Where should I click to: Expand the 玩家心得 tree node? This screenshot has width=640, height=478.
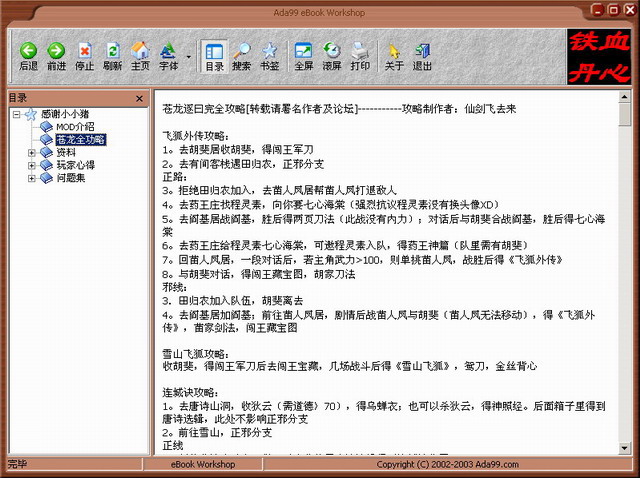[32, 166]
